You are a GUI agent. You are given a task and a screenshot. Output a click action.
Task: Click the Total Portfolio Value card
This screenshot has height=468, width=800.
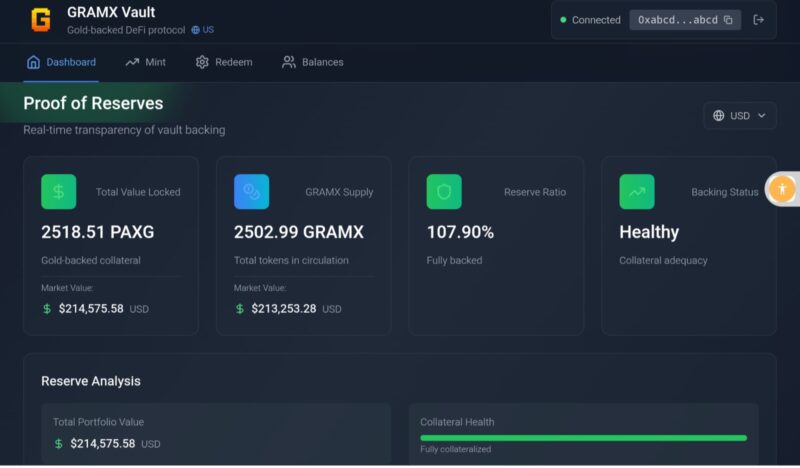coord(215,433)
